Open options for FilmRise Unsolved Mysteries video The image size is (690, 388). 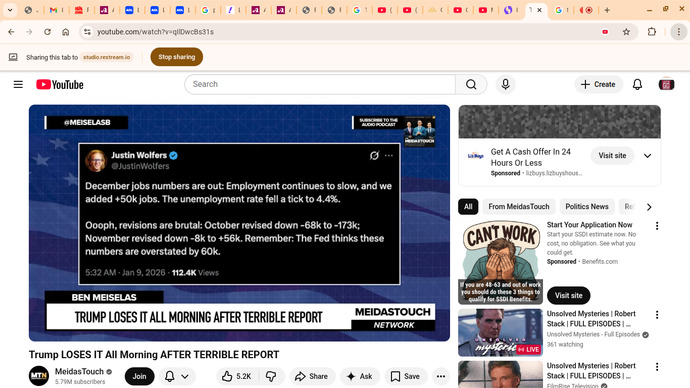tap(657, 366)
